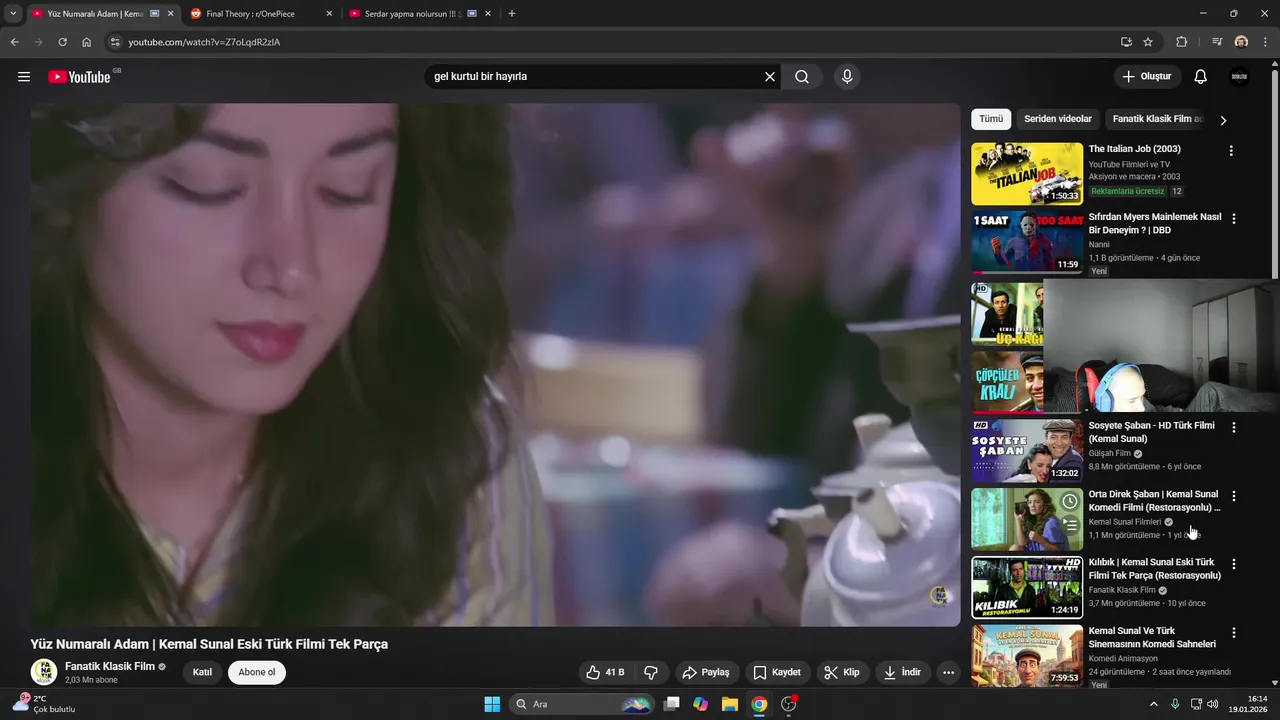Open the YouTube guide hamburger menu
The width and height of the screenshot is (1280, 720).
[x=24, y=77]
